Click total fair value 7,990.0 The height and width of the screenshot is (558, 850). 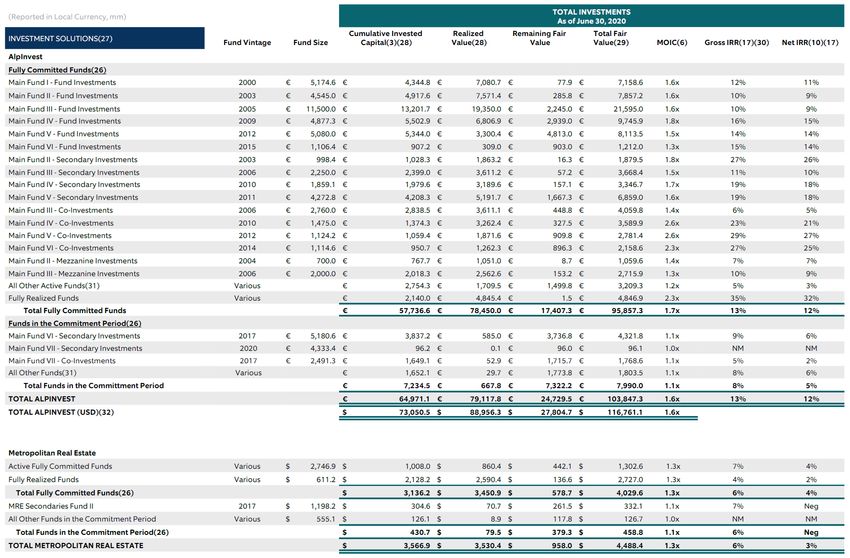point(630,386)
